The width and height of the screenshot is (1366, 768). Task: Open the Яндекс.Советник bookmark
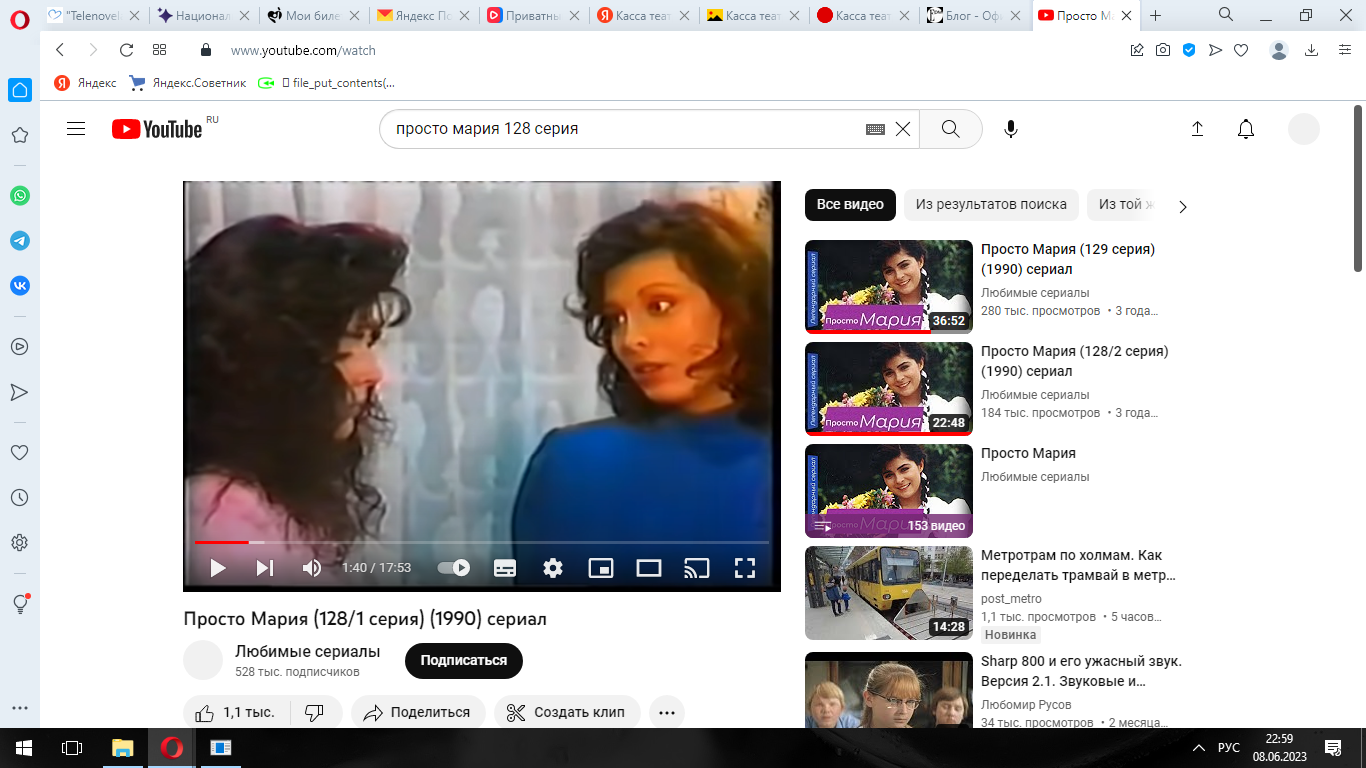pyautogui.click(x=187, y=83)
